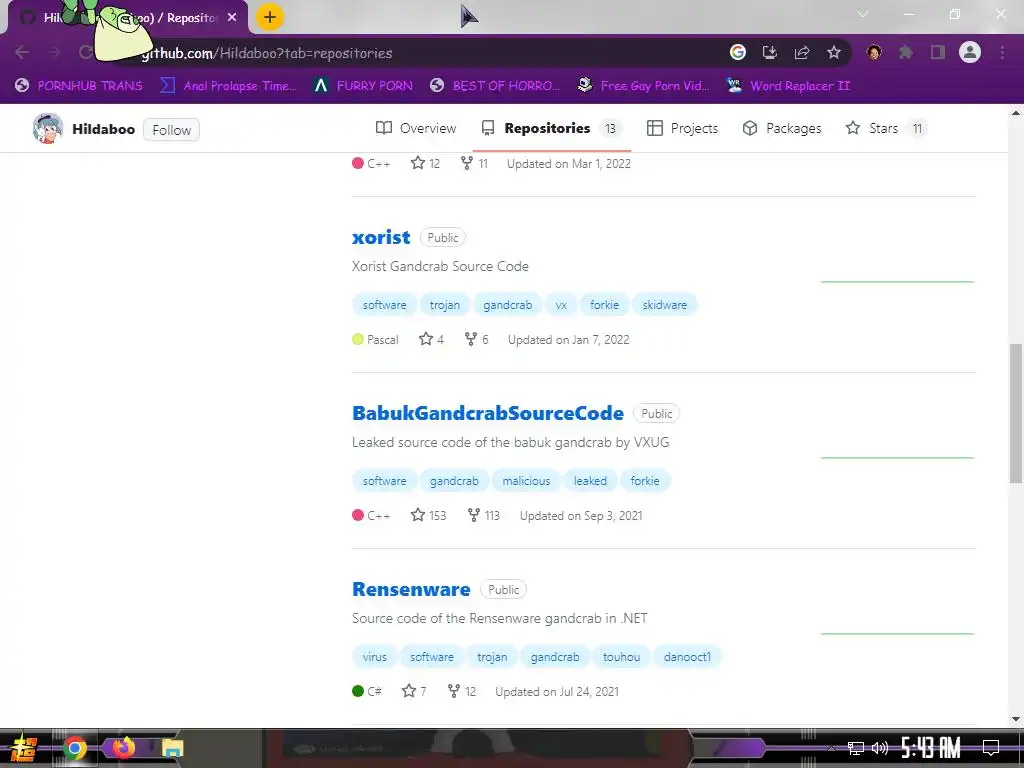Click the 5:43 AM taskbar clock

coord(931,747)
